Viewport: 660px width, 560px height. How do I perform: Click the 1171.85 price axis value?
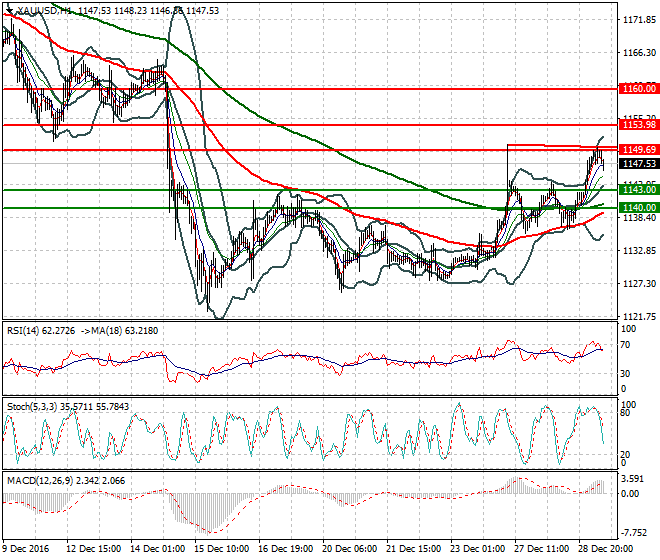pyautogui.click(x=639, y=19)
